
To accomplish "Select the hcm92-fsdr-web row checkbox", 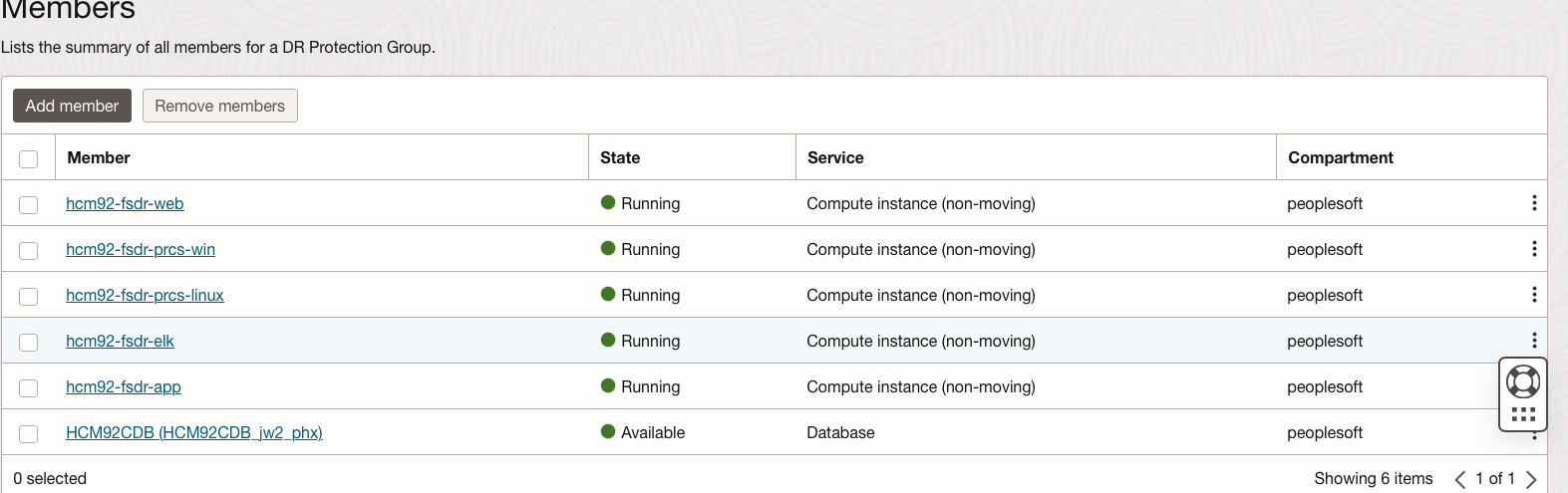I will click(29, 205).
